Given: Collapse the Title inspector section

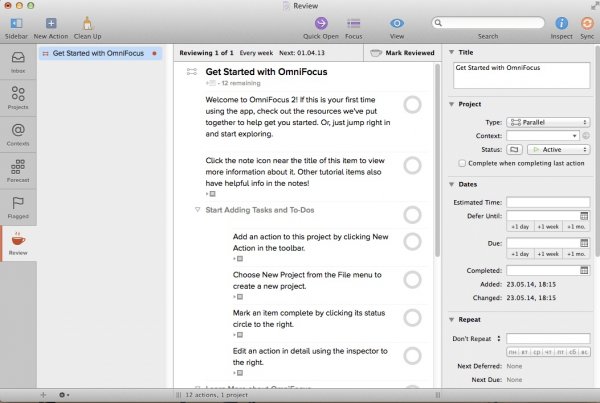Looking at the screenshot, I should click(452, 52).
